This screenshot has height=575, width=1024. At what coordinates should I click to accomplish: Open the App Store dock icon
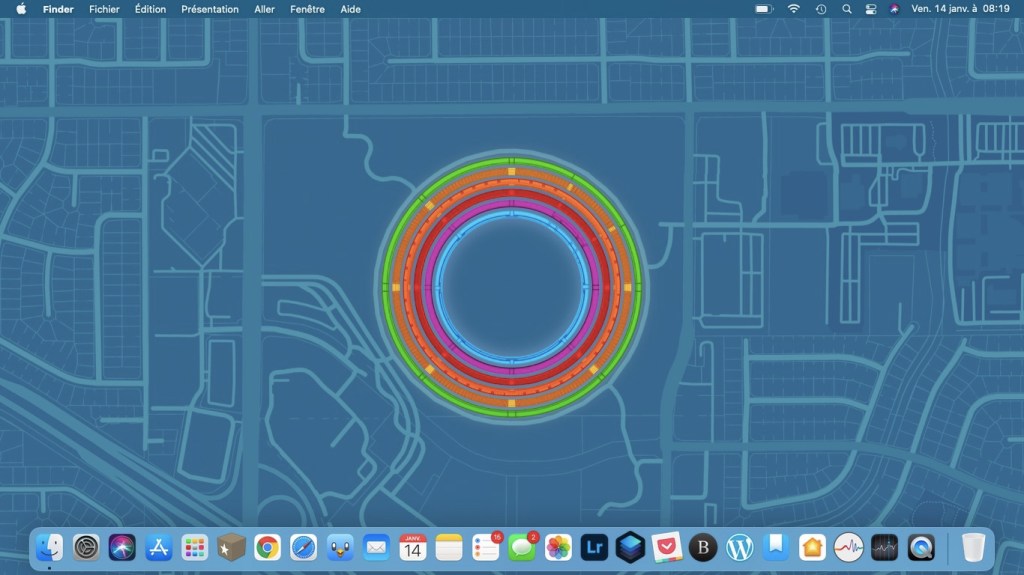(158, 547)
